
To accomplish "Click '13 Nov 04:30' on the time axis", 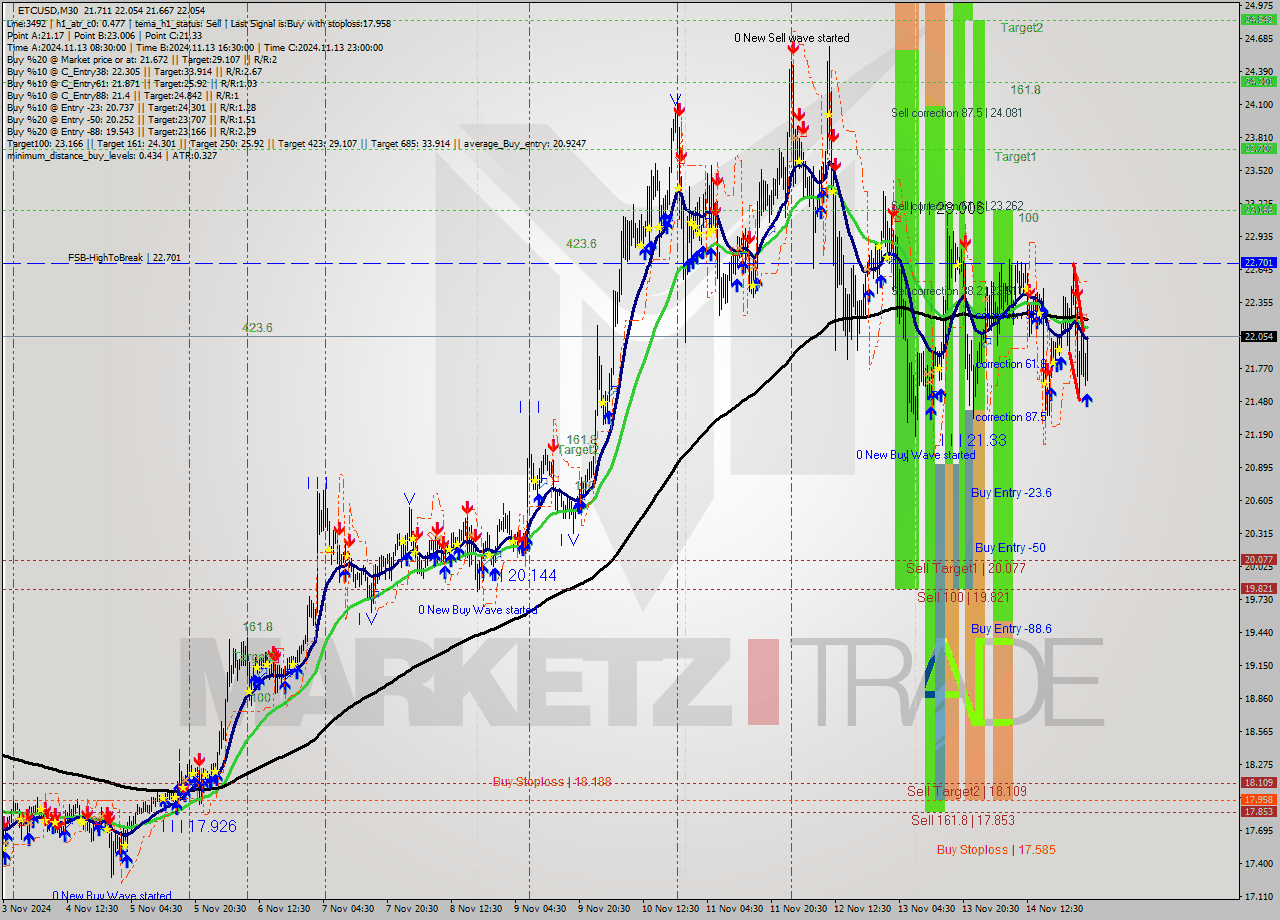I will point(926,909).
